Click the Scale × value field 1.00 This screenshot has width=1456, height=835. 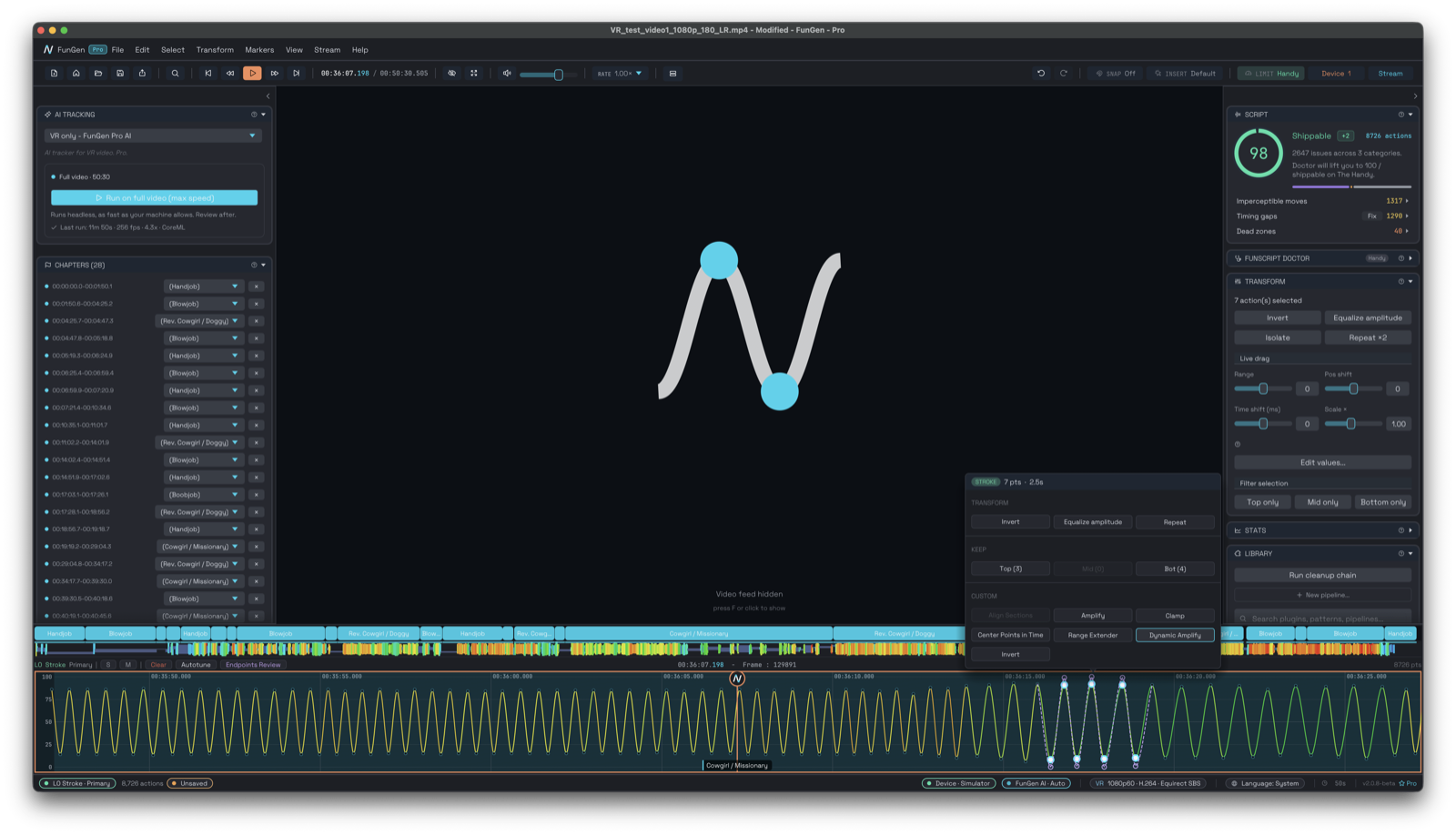(1398, 424)
